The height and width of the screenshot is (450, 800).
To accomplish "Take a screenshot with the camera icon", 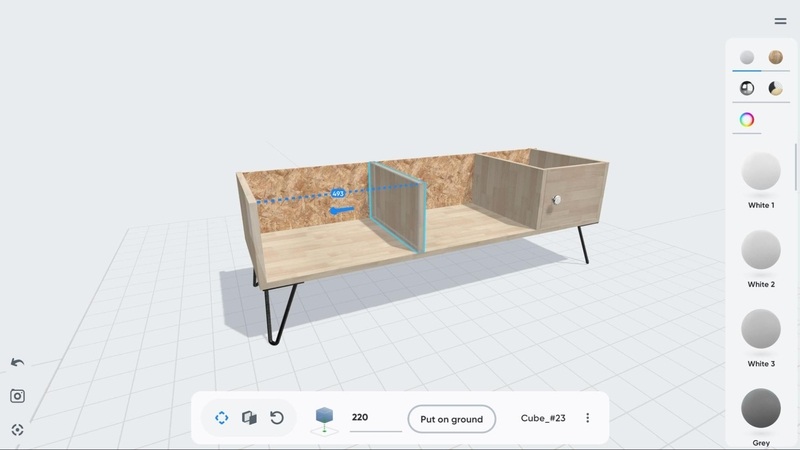I will (x=17, y=396).
